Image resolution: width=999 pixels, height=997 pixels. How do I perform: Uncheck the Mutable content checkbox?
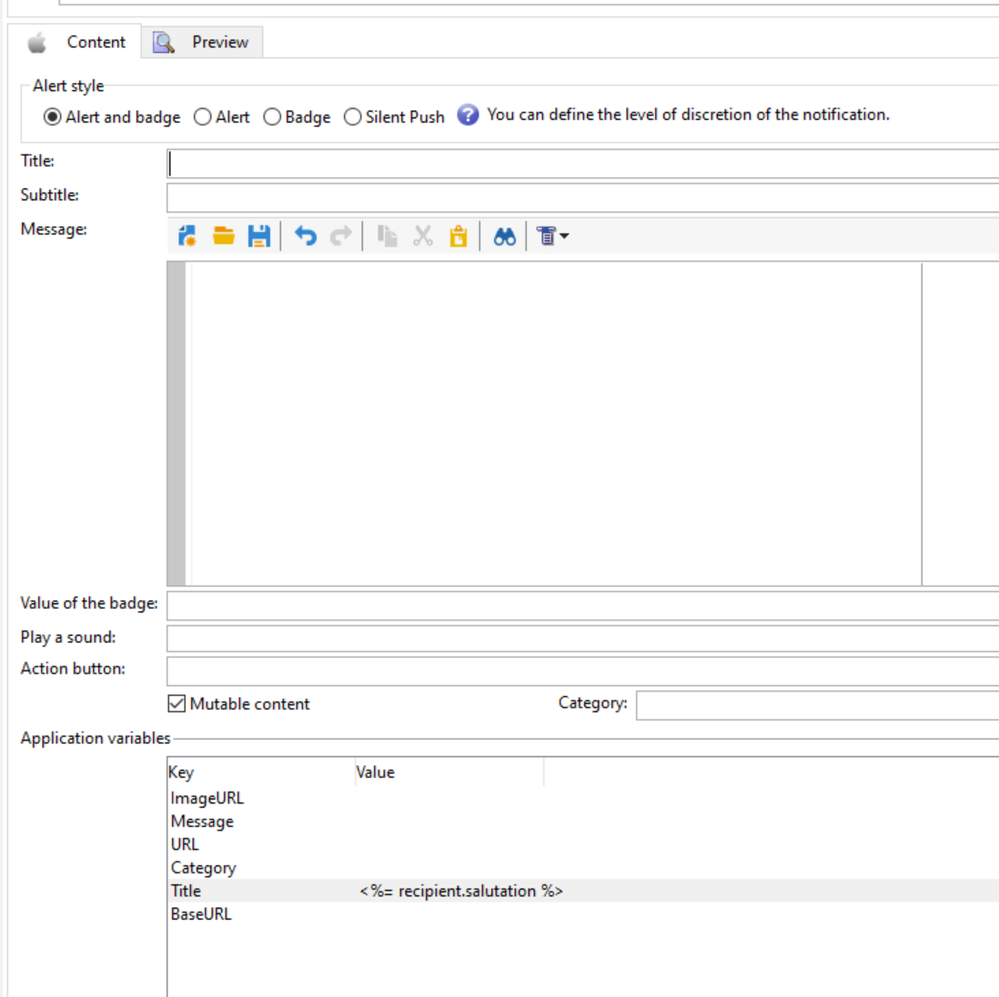[x=177, y=704]
